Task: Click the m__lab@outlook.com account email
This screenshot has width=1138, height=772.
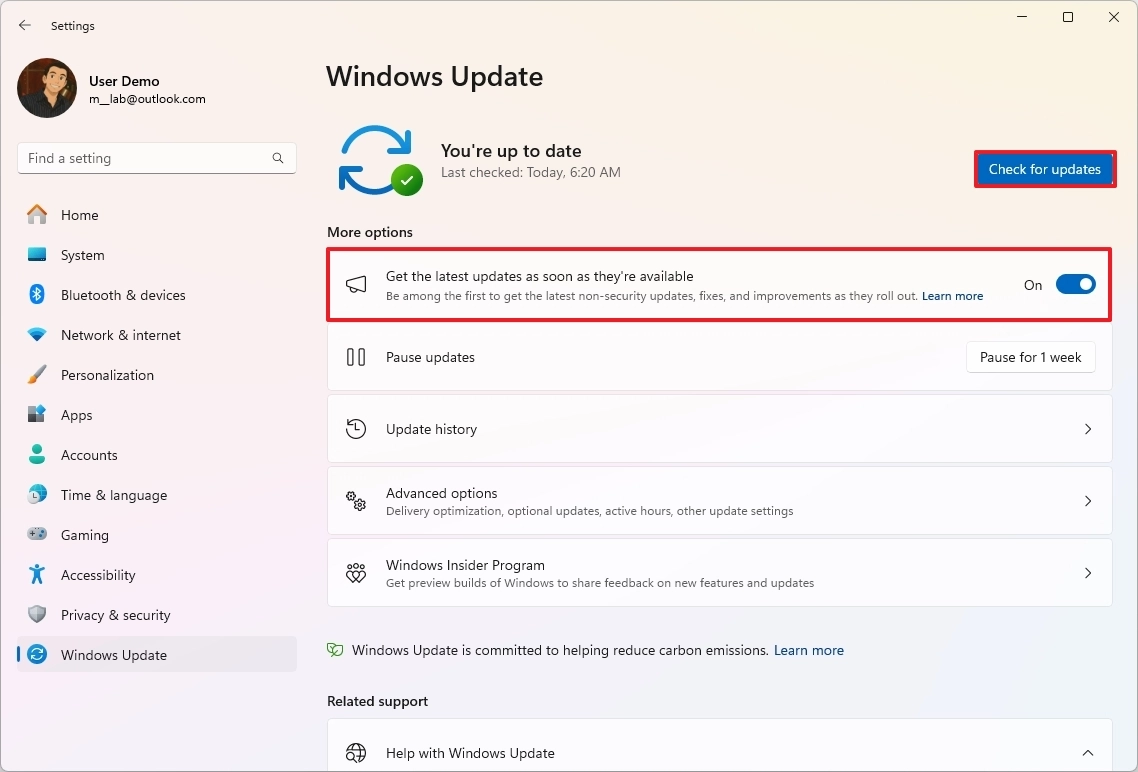Action: pos(147,99)
